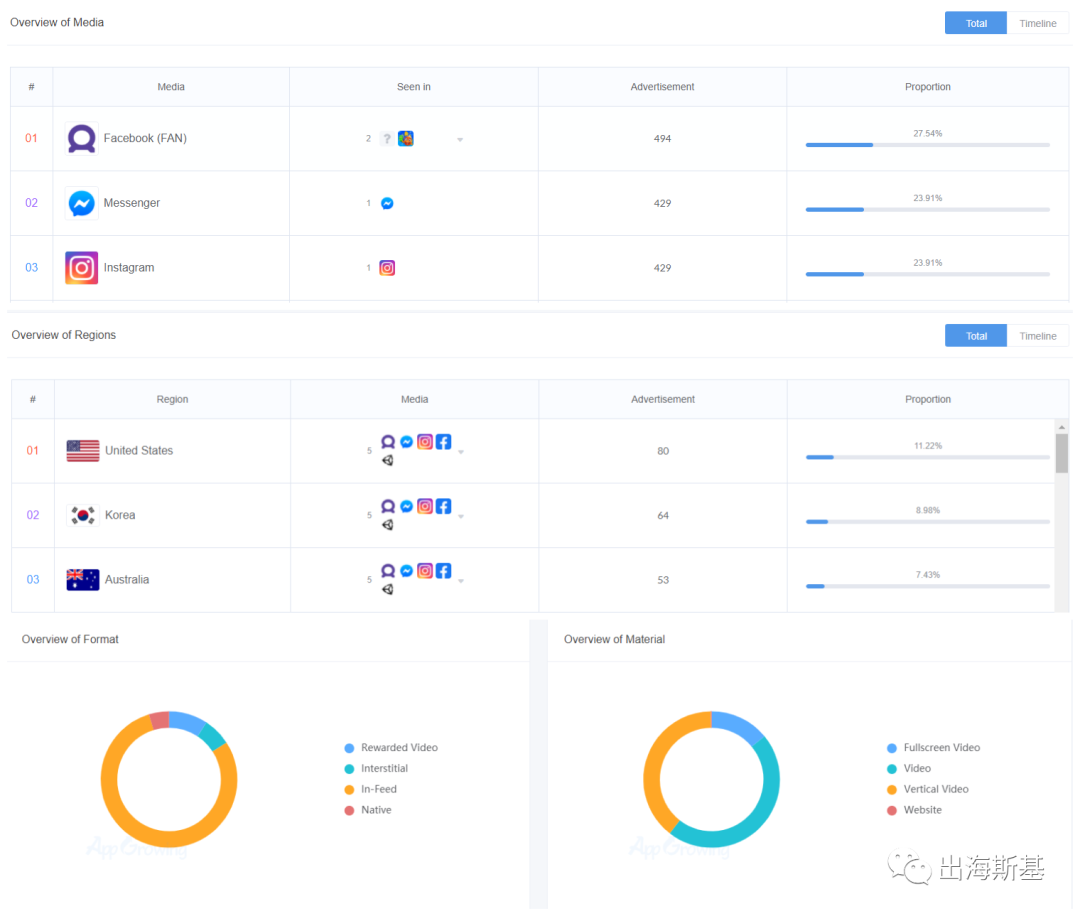Click Unity icon in Korea media row

(x=388, y=525)
